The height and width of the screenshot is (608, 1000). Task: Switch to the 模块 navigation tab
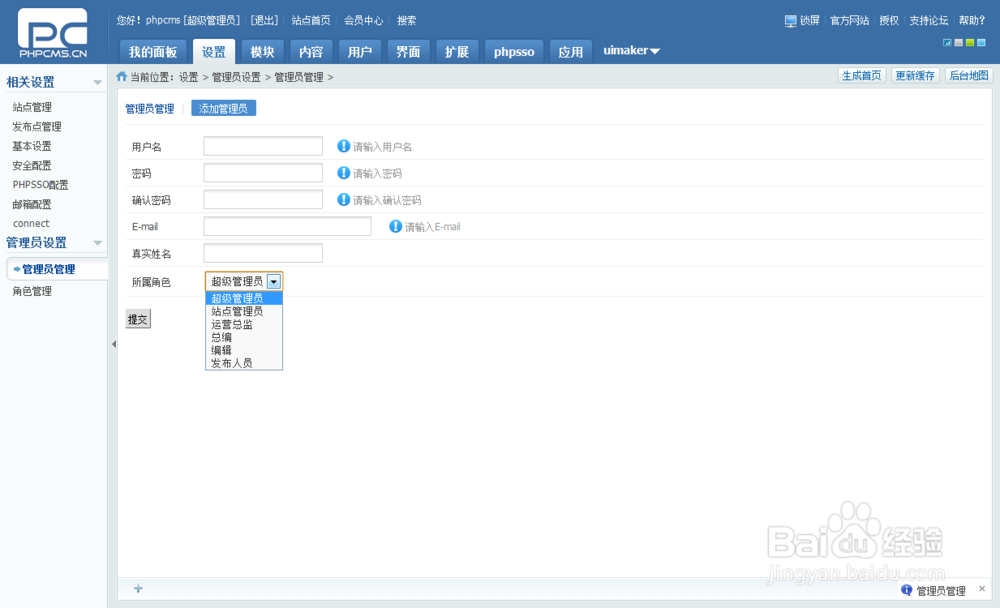(262, 51)
